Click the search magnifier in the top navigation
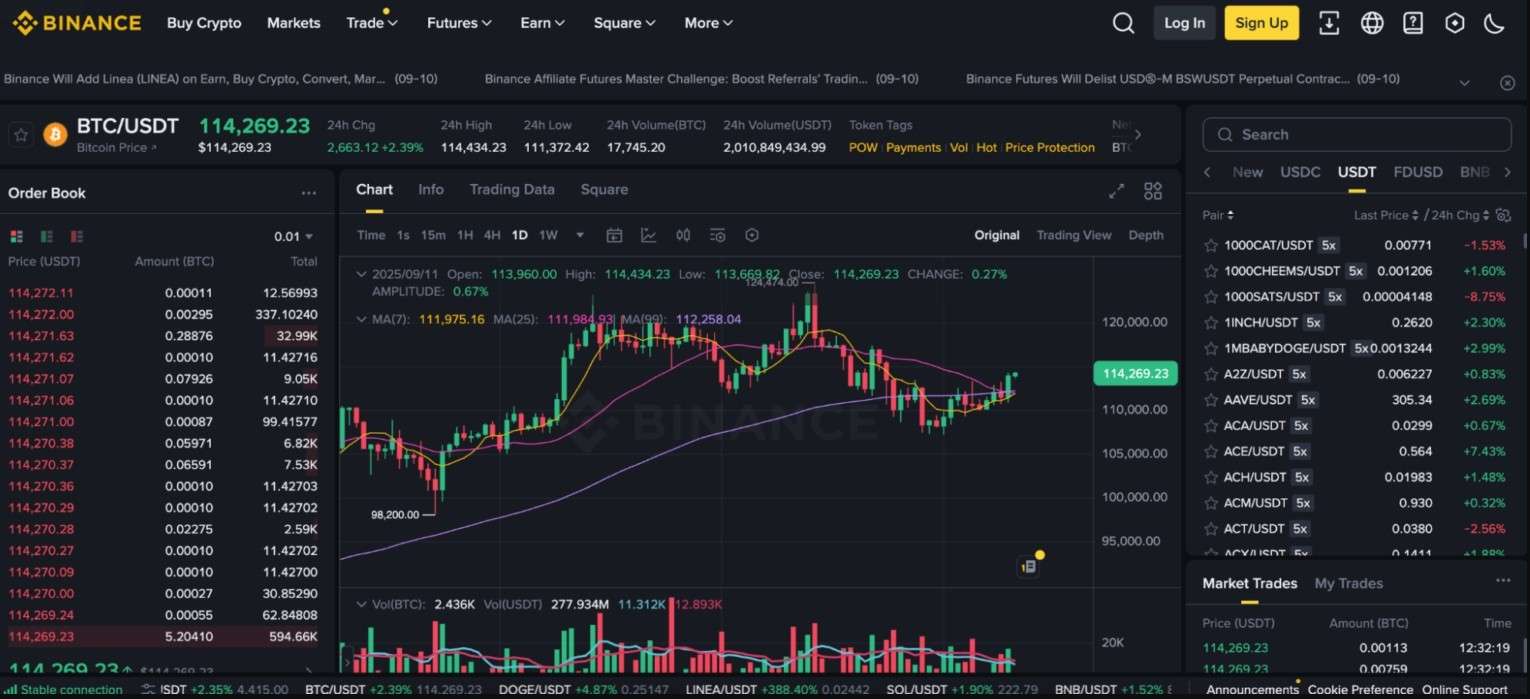 (x=1123, y=22)
